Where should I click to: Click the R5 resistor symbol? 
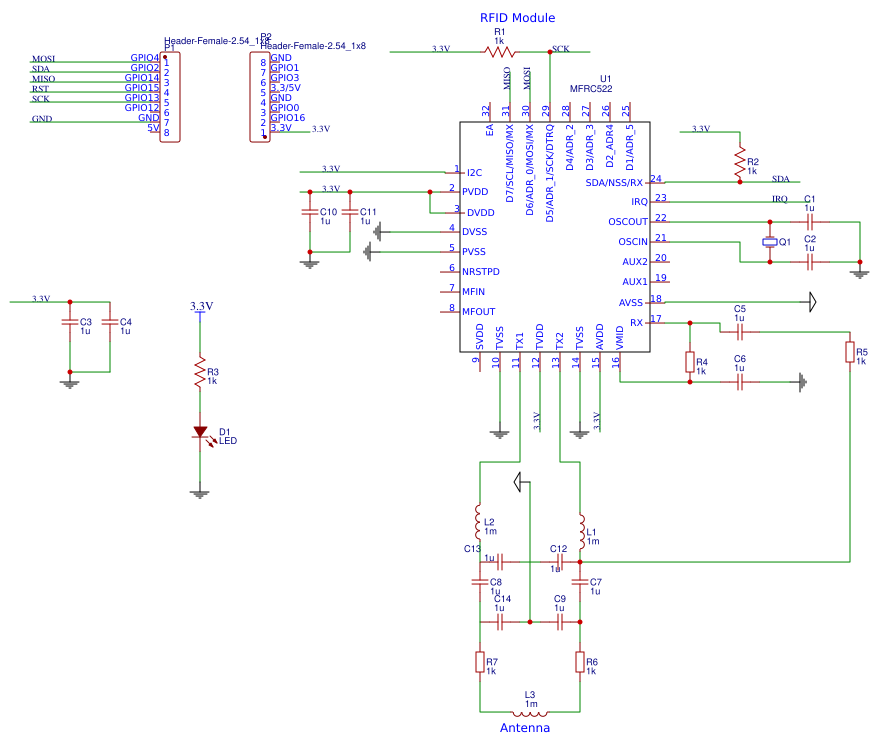pos(850,352)
